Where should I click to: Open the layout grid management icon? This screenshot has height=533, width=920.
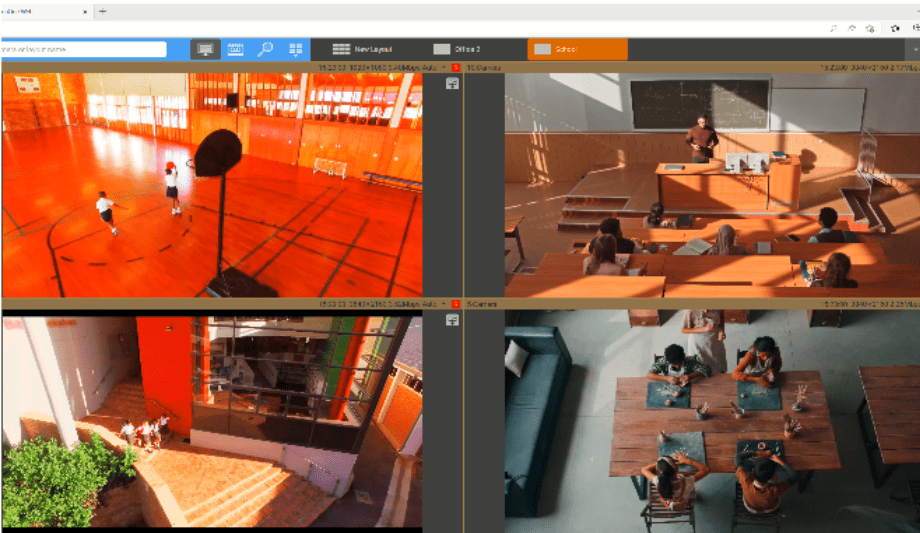pyautogui.click(x=295, y=49)
